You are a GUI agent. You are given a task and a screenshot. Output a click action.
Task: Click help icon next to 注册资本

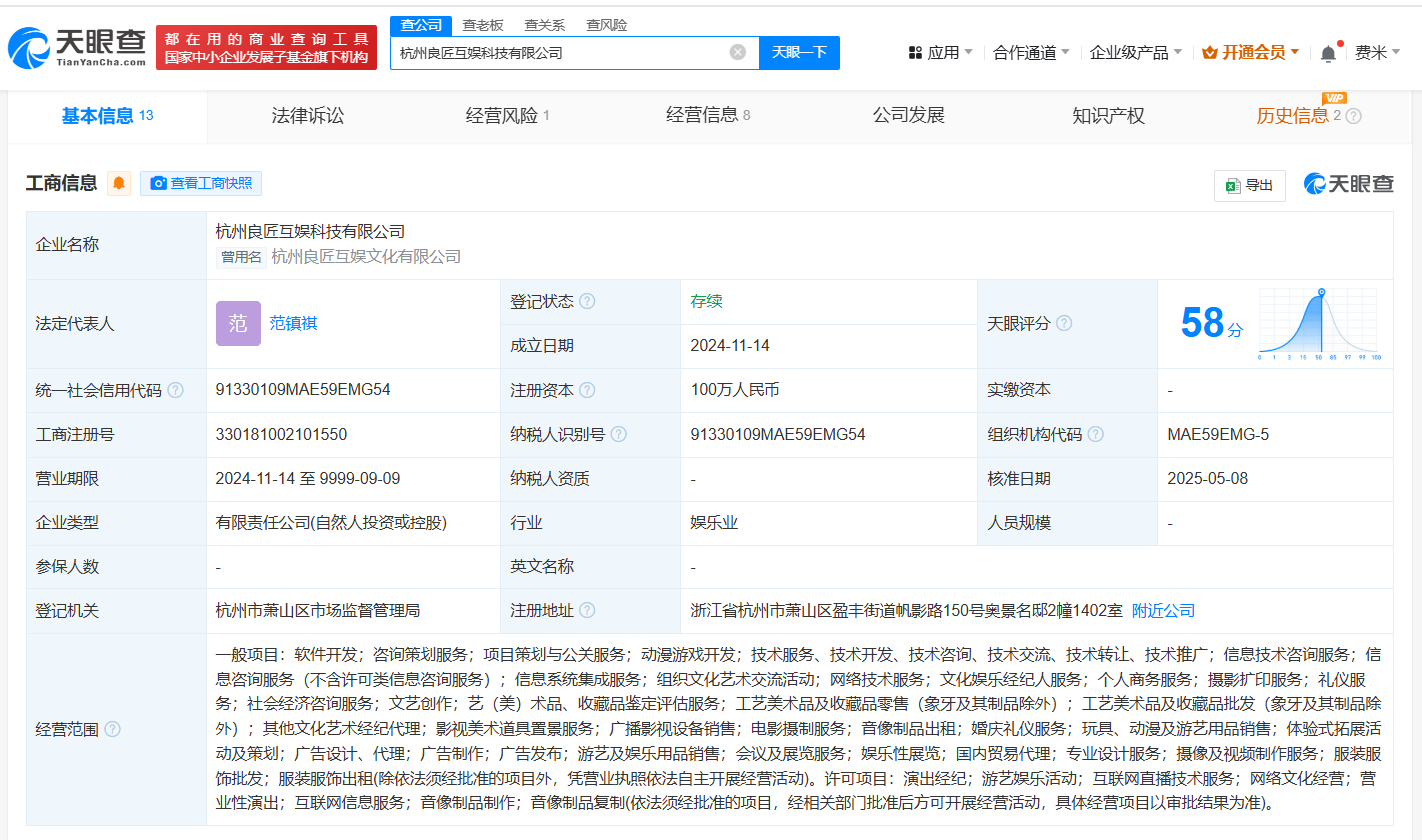pos(587,390)
